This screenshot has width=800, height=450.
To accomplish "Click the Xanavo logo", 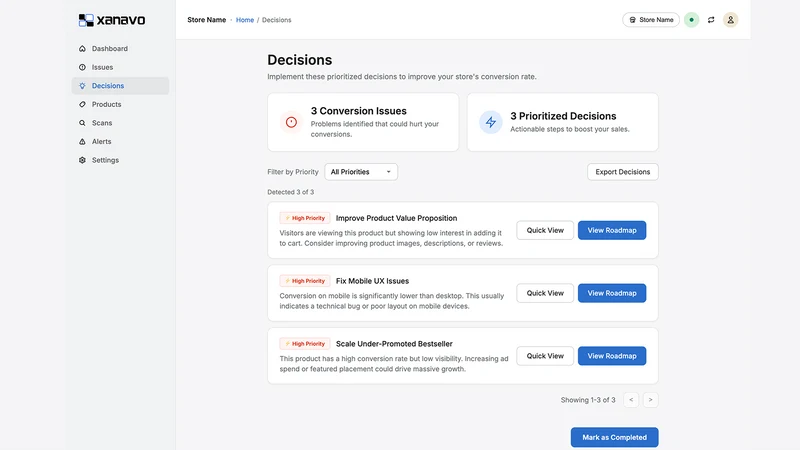I will click(x=112, y=20).
